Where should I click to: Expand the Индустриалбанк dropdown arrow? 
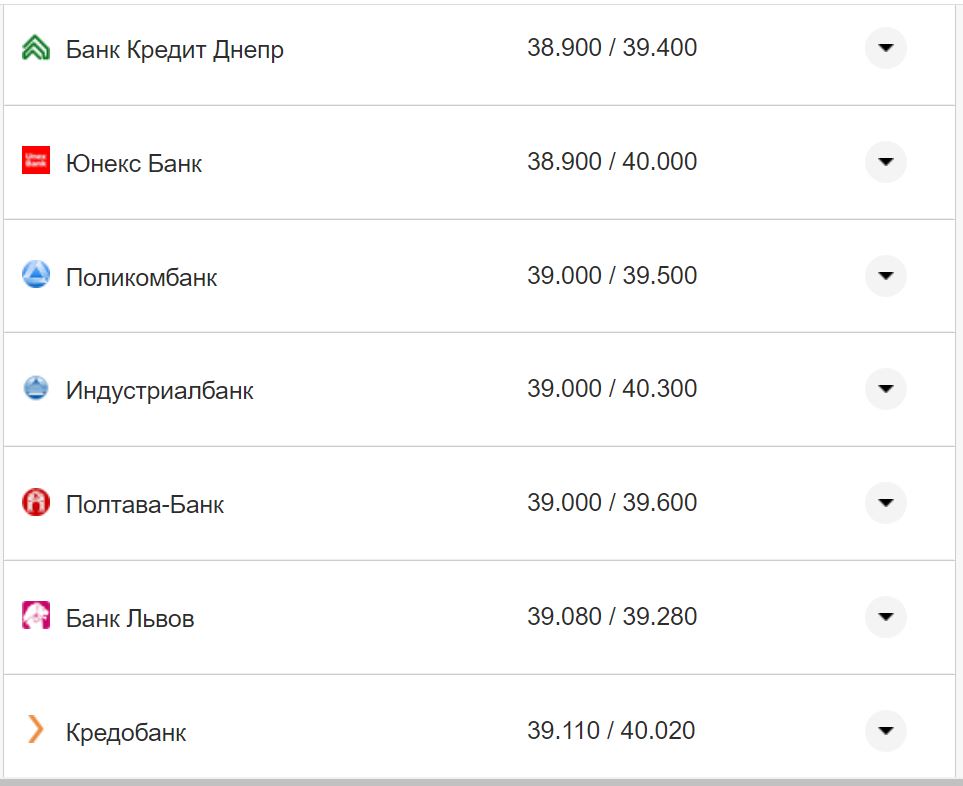884,389
